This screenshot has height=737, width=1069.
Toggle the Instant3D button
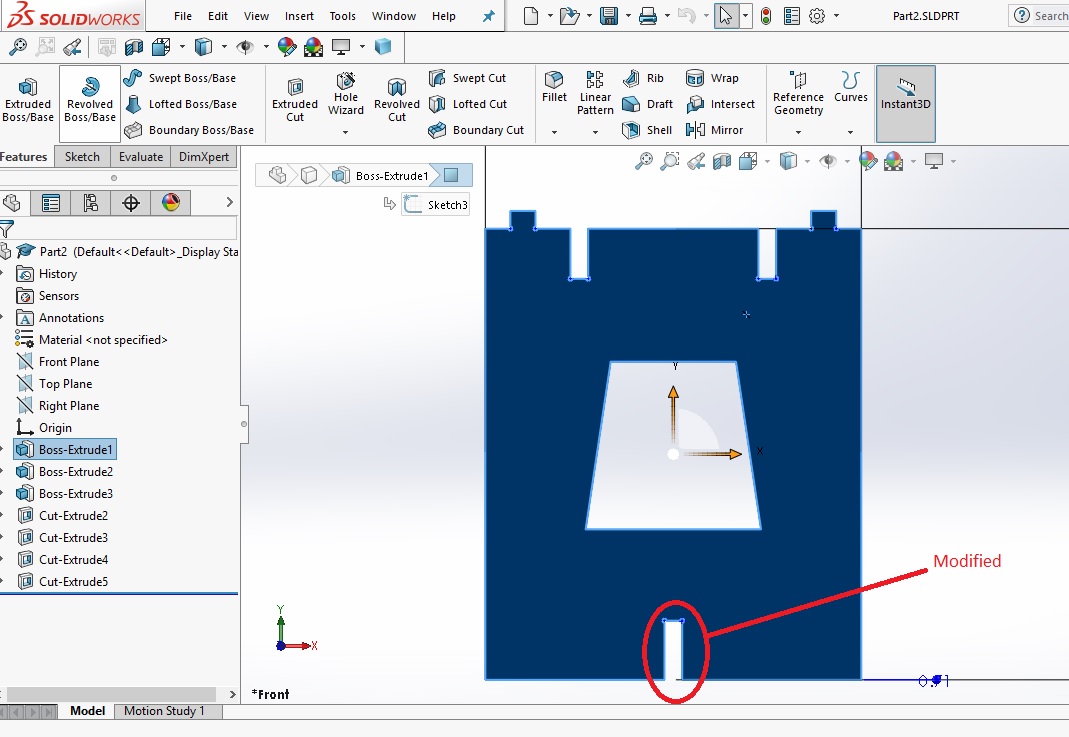905,104
